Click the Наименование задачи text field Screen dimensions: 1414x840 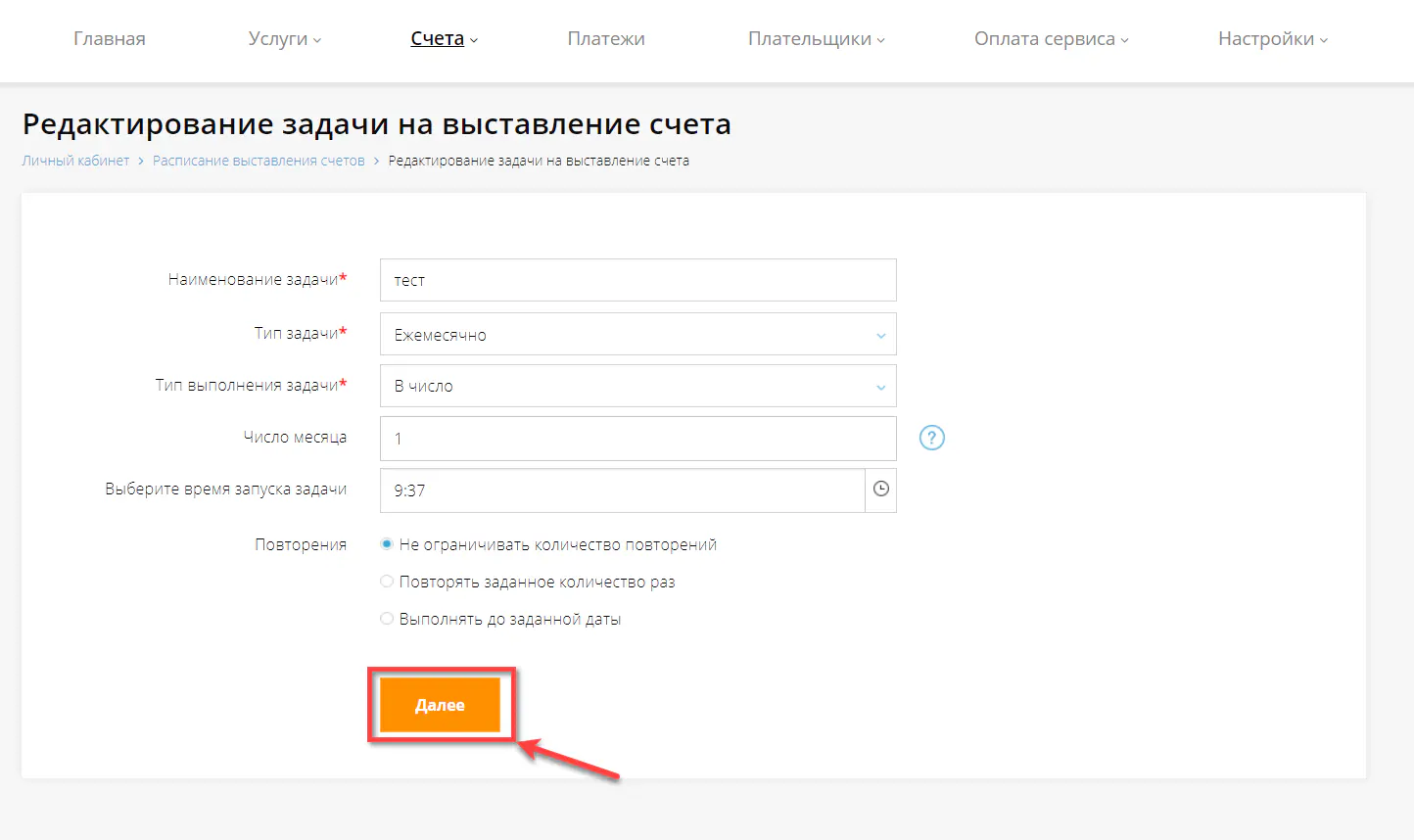click(637, 280)
